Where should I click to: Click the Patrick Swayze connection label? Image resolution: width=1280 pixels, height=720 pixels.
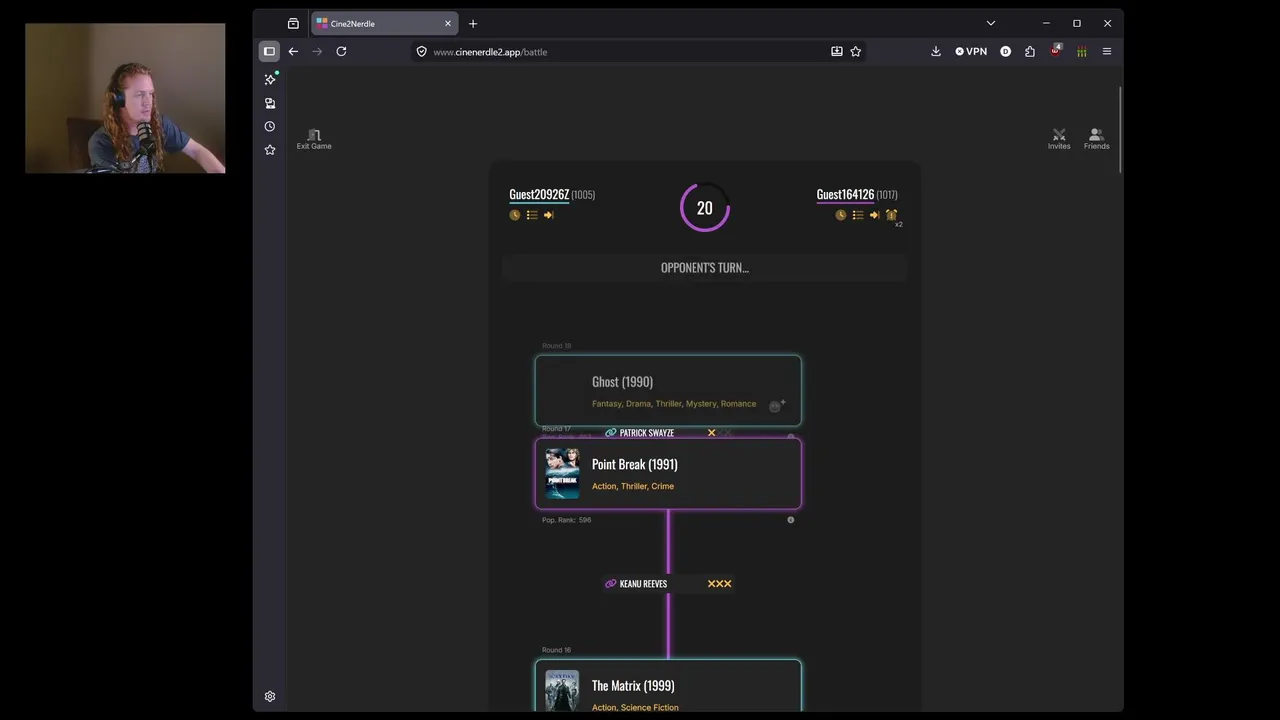(x=646, y=433)
